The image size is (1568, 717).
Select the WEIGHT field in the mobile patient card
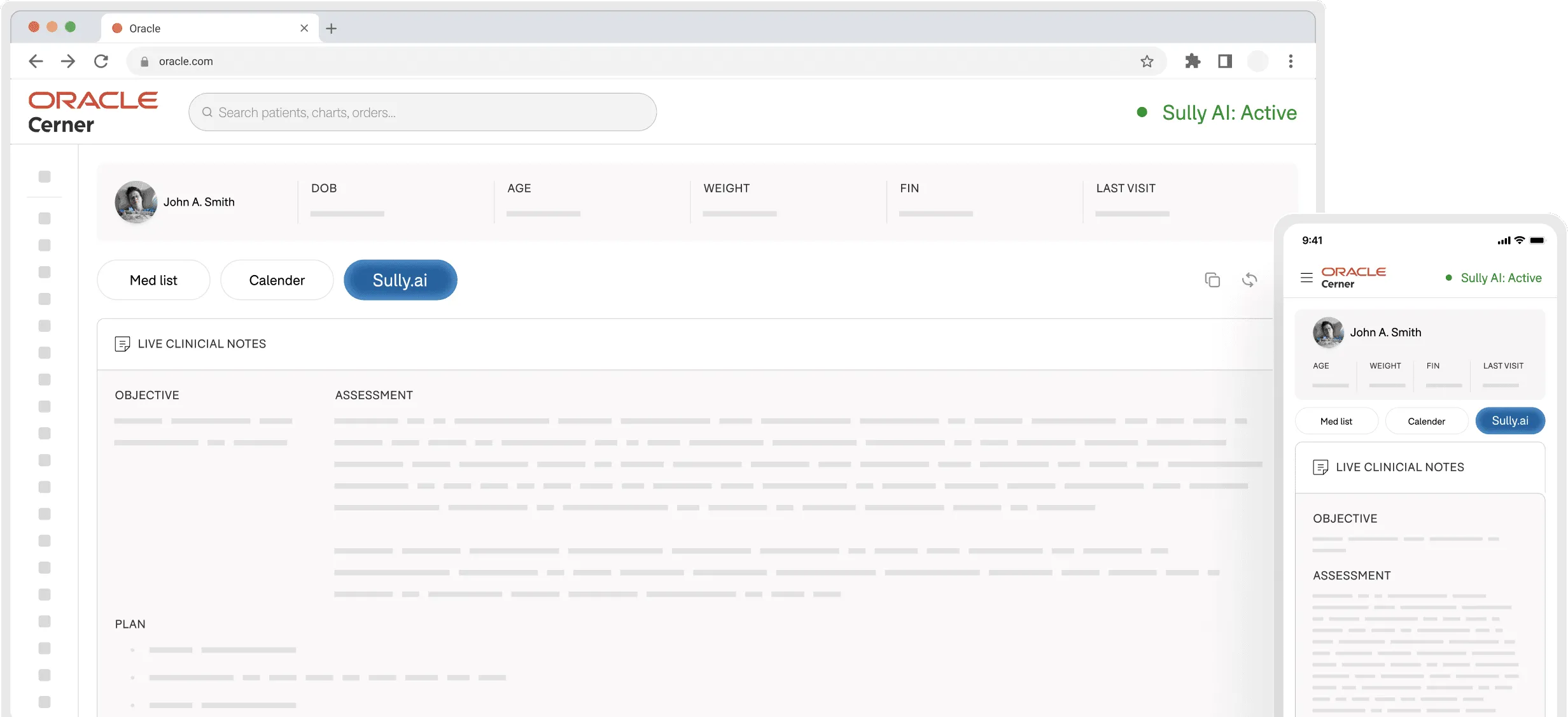pyautogui.click(x=1386, y=375)
